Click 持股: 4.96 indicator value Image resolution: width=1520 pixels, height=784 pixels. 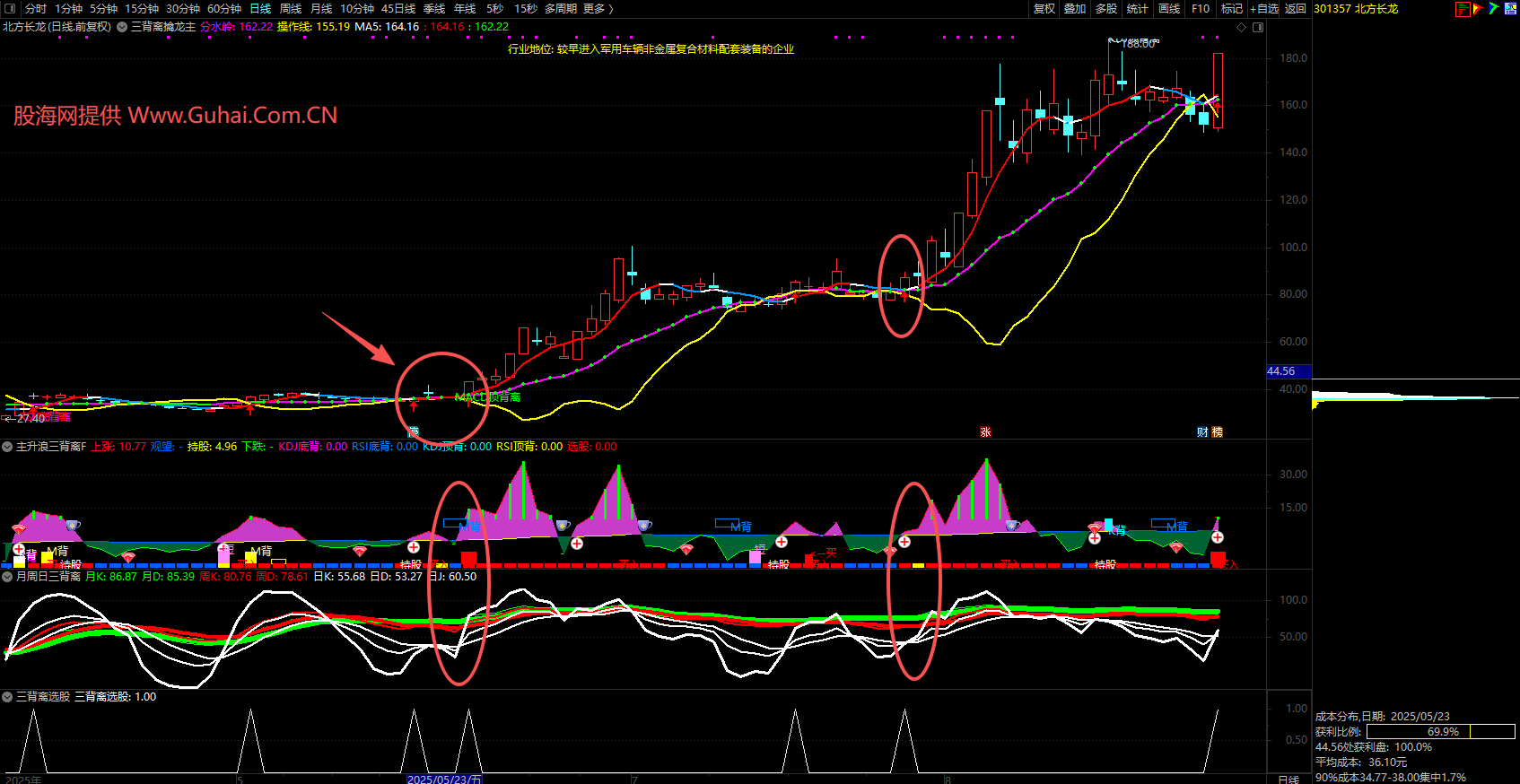point(212,446)
